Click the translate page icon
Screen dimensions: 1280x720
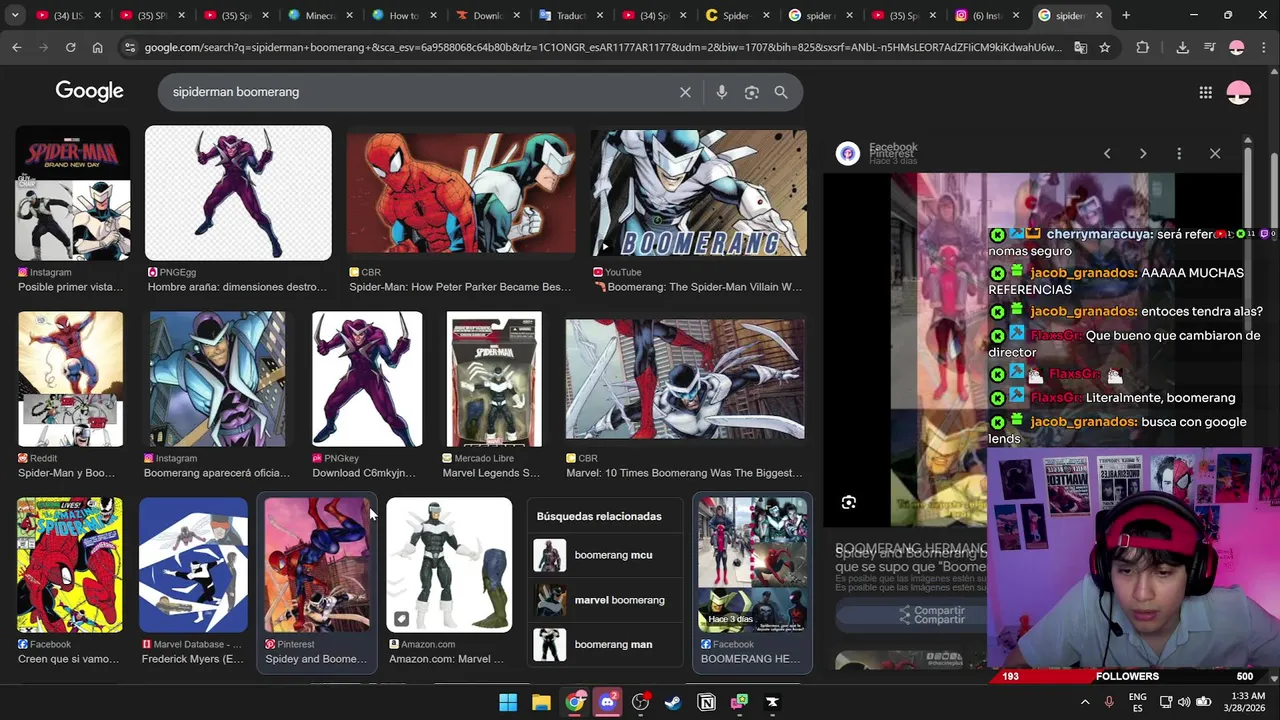coord(1080,47)
